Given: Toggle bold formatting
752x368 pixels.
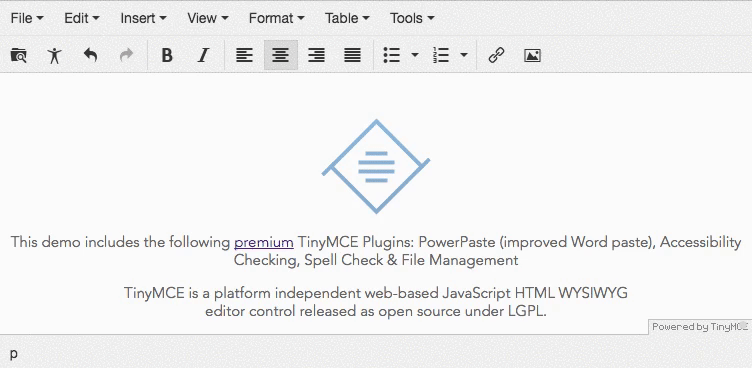Looking at the screenshot, I should pyautogui.click(x=167, y=56).
